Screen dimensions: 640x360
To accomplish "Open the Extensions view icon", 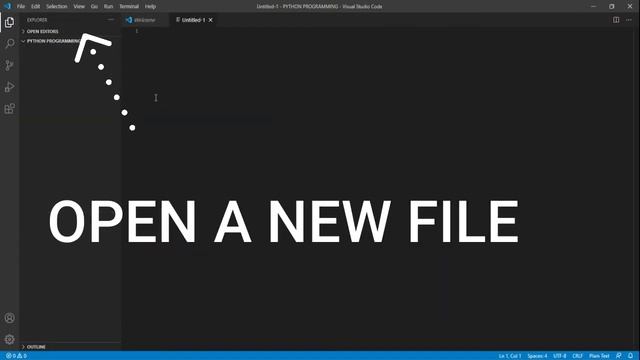I will click(9, 109).
